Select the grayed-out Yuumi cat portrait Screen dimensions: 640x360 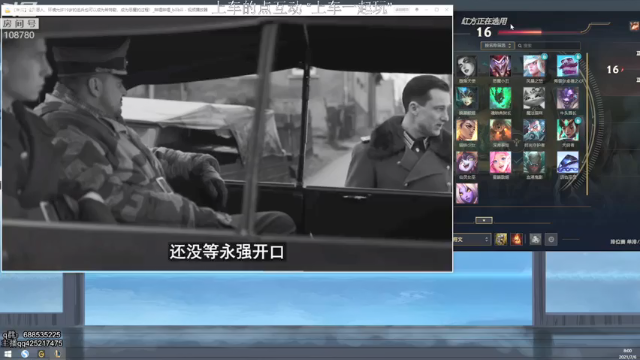point(534,98)
